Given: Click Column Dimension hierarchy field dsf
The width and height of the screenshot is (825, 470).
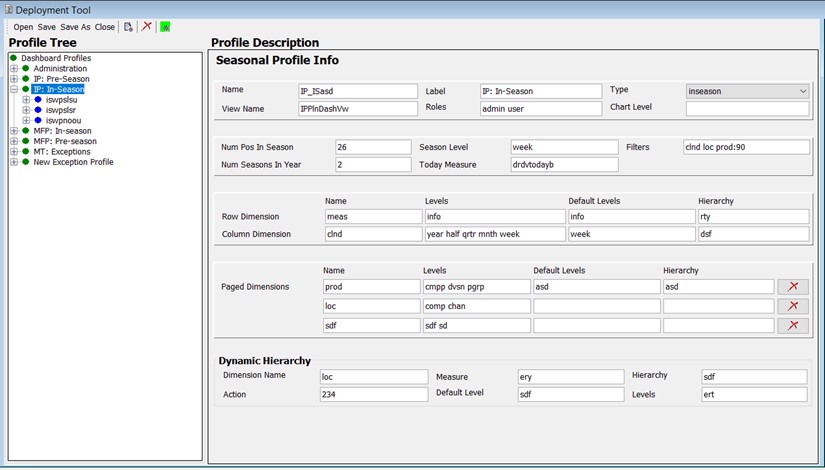Looking at the screenshot, I should [753, 234].
